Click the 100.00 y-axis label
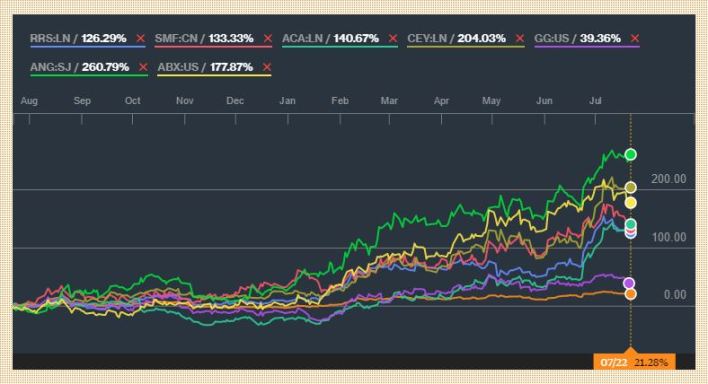The height and width of the screenshot is (384, 708). [669, 237]
